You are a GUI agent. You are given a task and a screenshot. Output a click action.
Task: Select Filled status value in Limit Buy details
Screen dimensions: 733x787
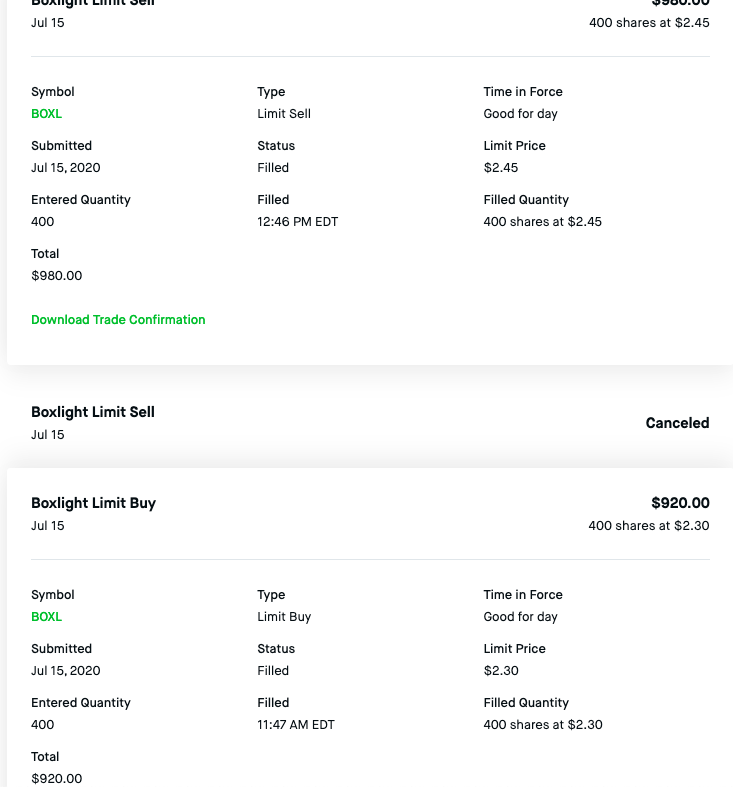click(273, 671)
